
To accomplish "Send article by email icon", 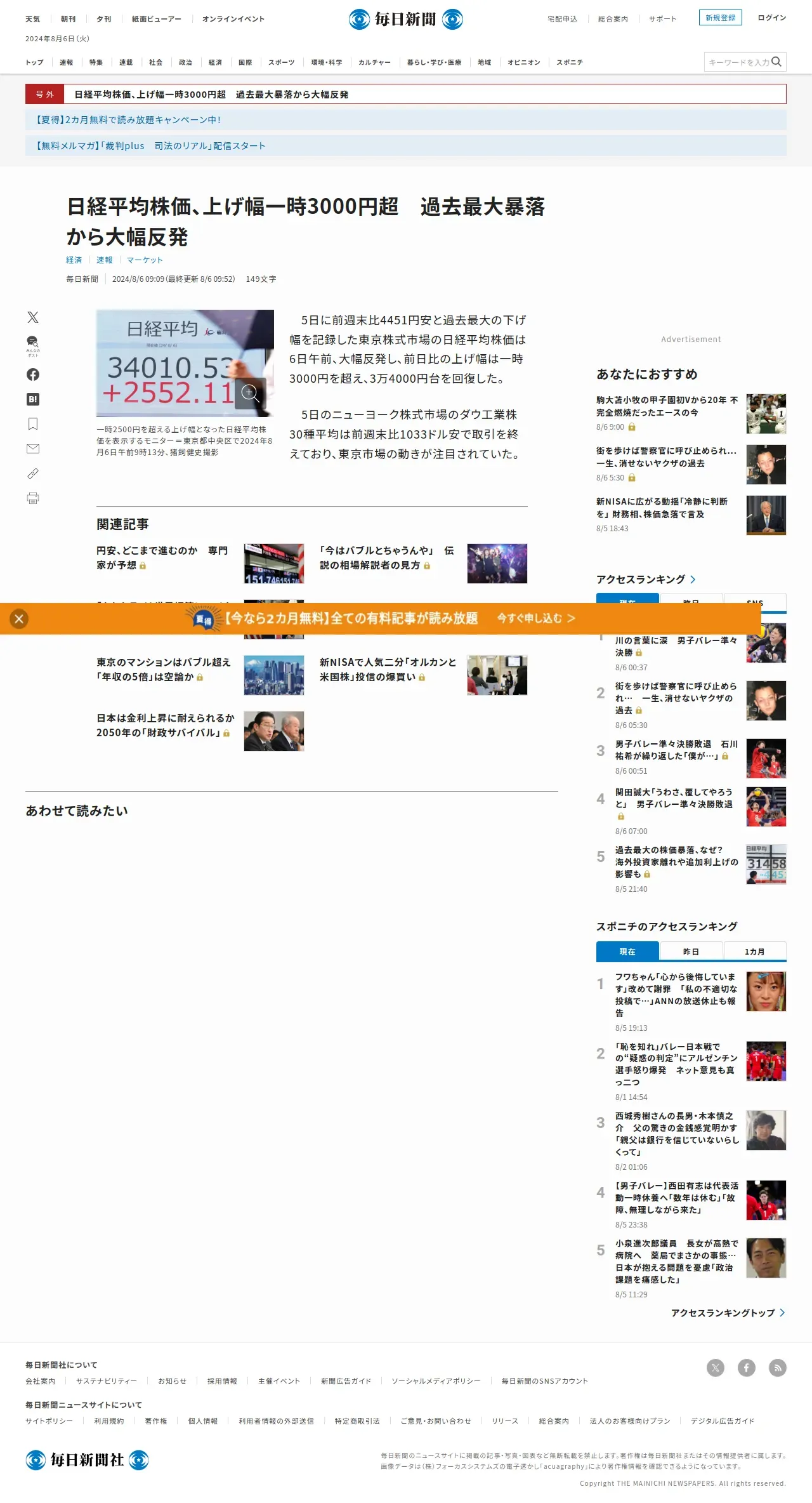I will tap(33, 449).
